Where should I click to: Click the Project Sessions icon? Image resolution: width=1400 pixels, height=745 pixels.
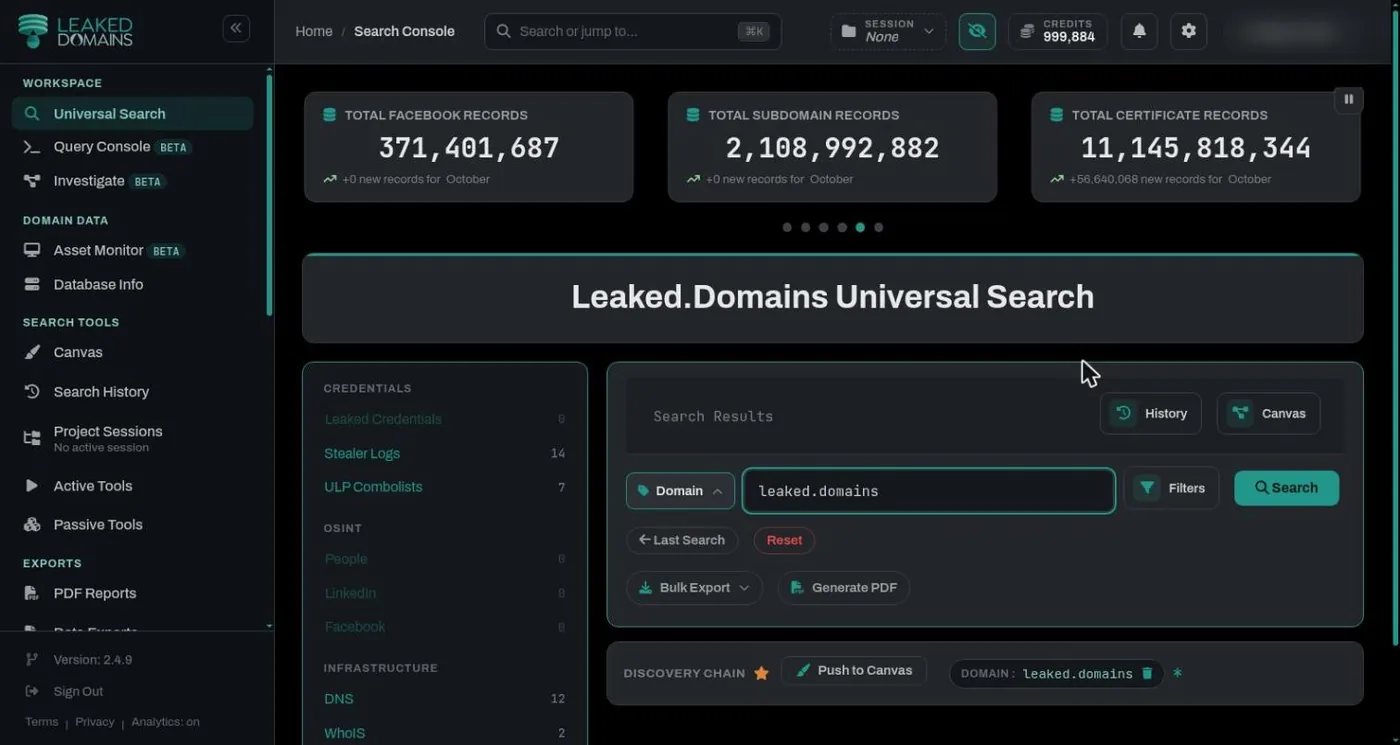[32, 438]
